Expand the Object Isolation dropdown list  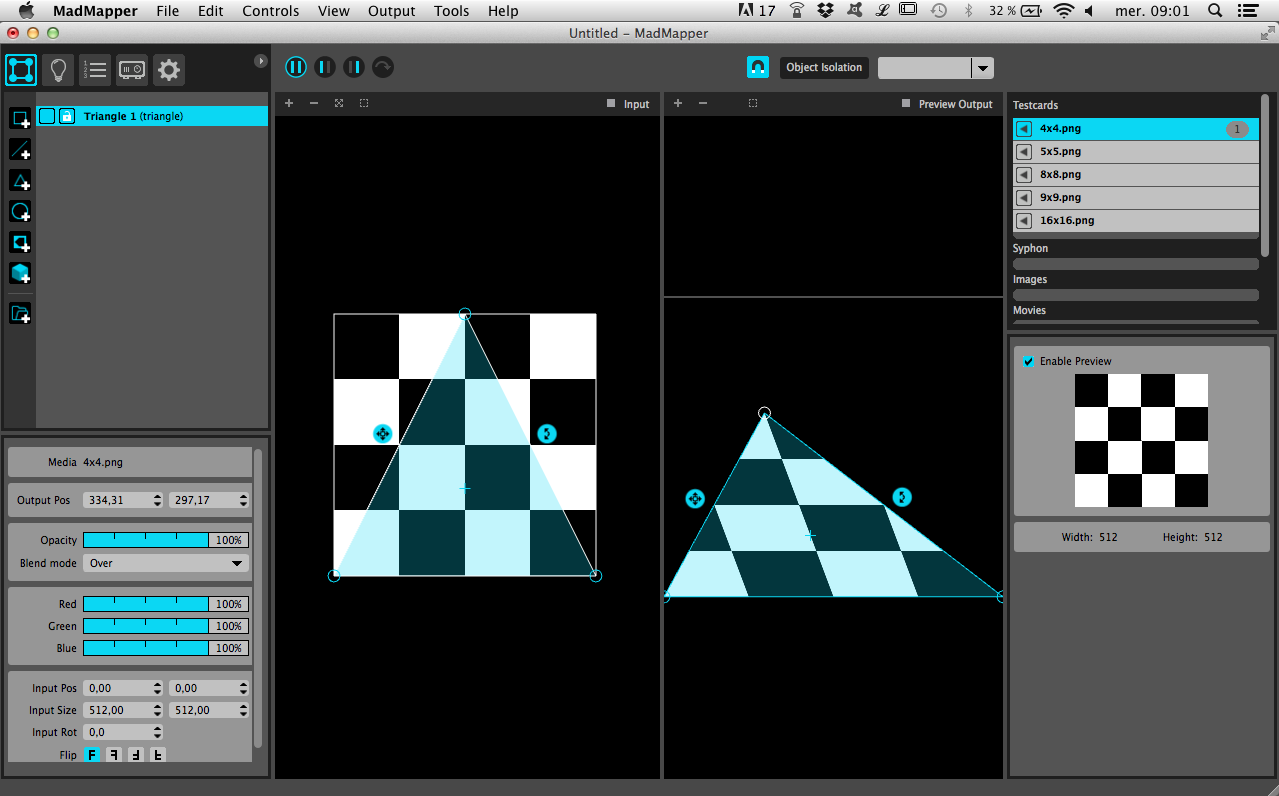pyautogui.click(x=982, y=68)
